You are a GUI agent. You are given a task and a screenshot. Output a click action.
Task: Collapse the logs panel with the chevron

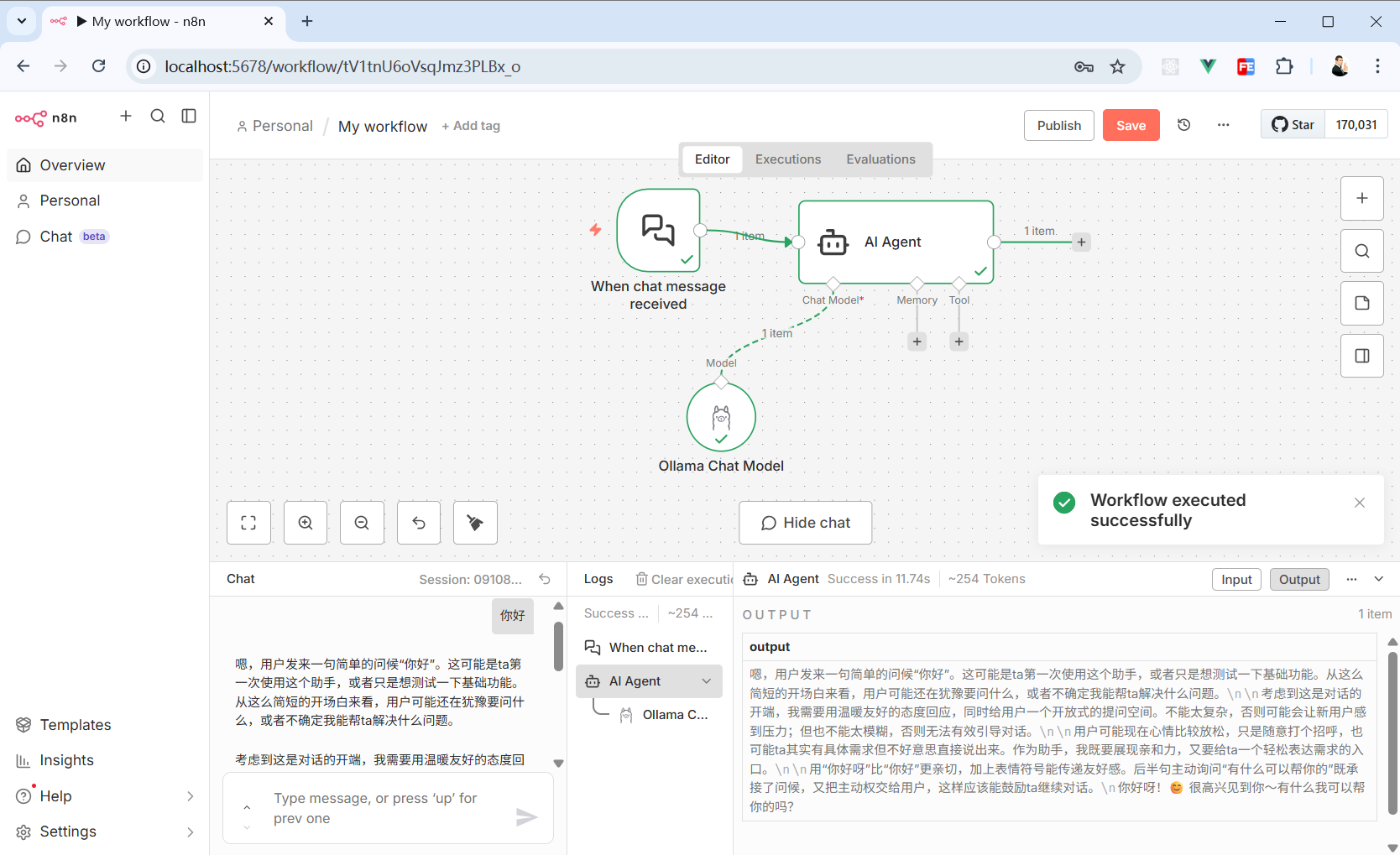coord(1378,579)
